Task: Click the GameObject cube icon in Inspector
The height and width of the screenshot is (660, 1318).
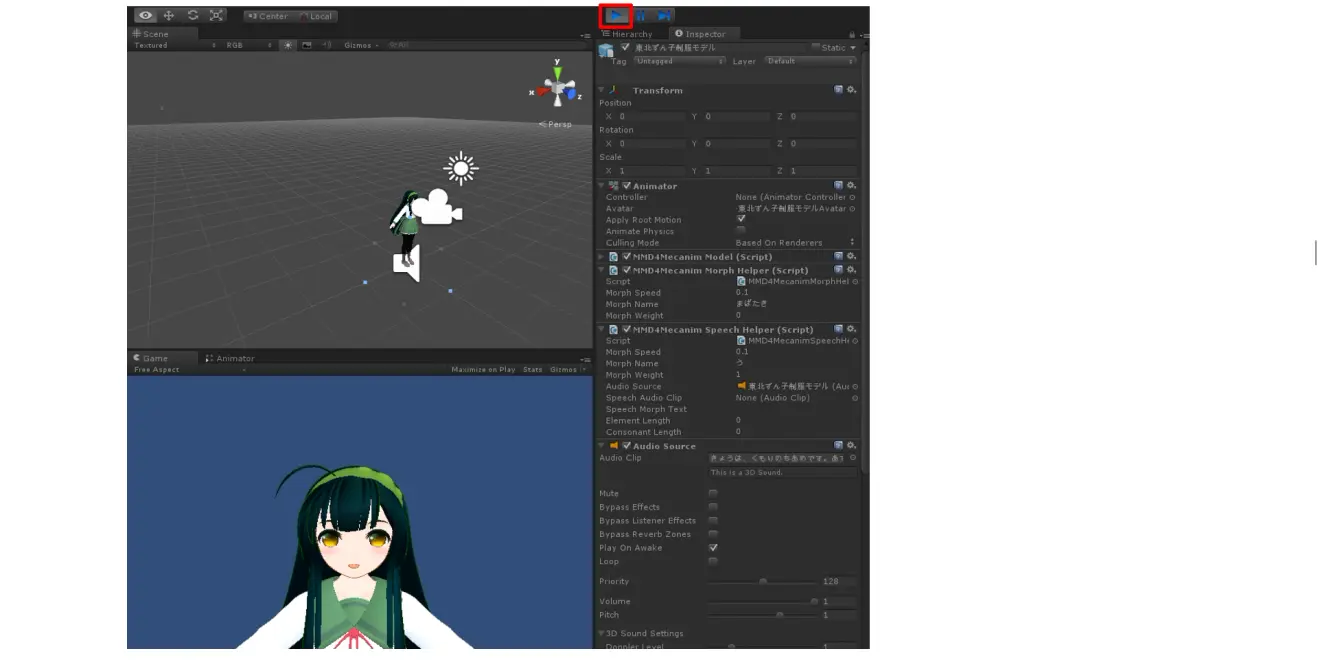Action: pos(606,51)
